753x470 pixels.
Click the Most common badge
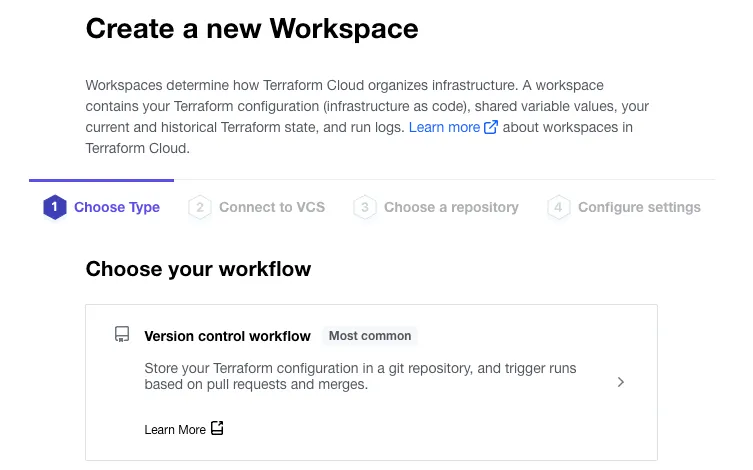pyautogui.click(x=370, y=336)
